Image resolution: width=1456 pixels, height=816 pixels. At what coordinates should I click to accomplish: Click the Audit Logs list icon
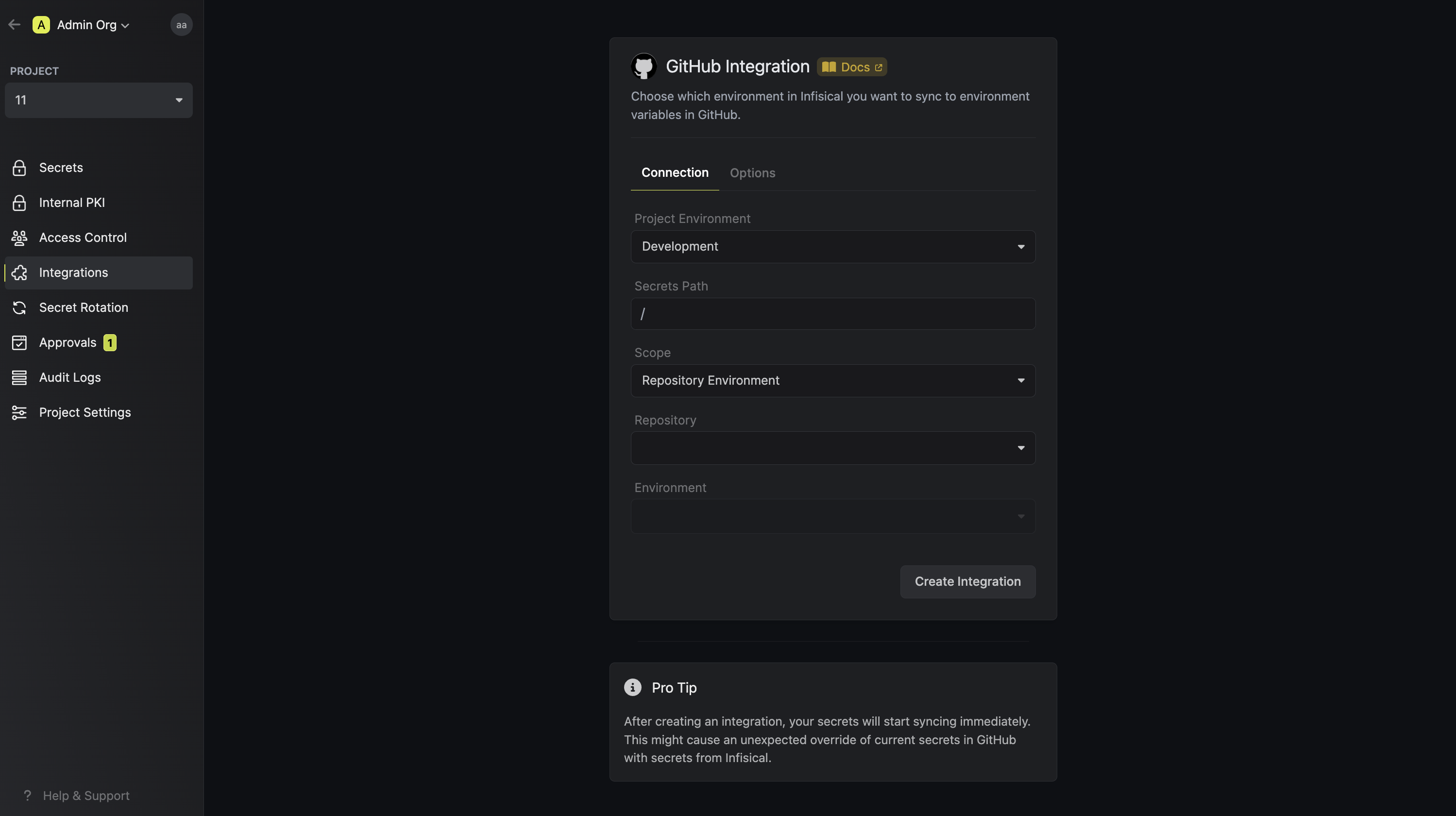click(19, 377)
